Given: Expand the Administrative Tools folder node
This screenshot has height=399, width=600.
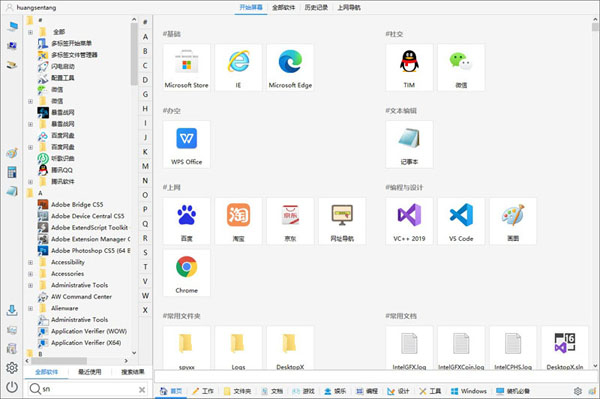Looking at the screenshot, I should 30,285.
